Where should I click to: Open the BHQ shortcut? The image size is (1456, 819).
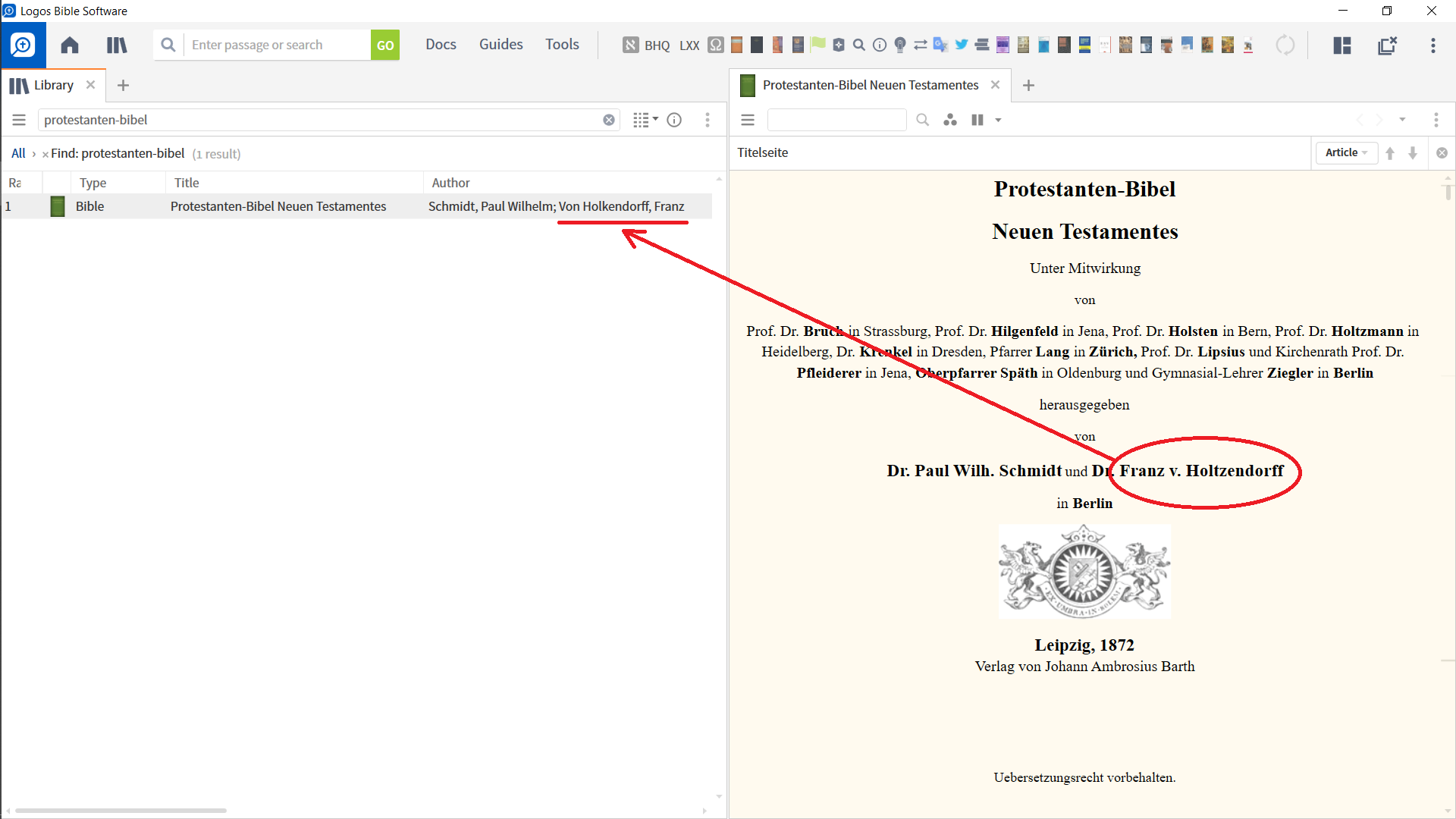(657, 45)
